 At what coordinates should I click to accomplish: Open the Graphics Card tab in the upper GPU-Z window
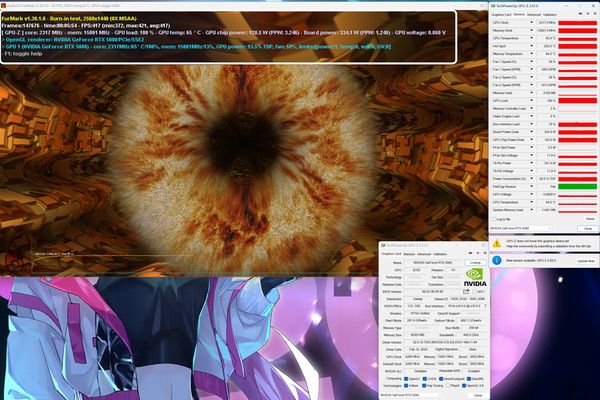point(501,15)
